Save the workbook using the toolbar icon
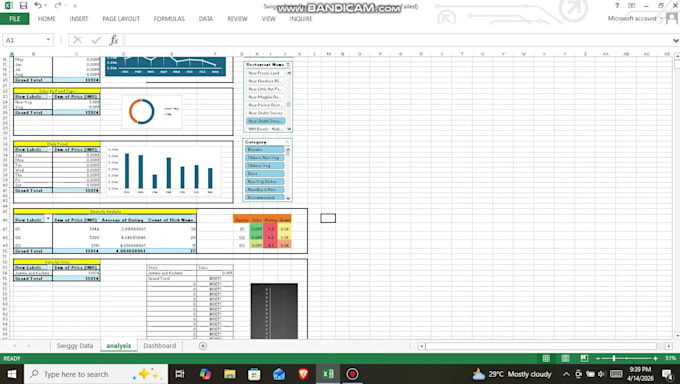Image resolution: width=680 pixels, height=384 pixels. click(23, 6)
